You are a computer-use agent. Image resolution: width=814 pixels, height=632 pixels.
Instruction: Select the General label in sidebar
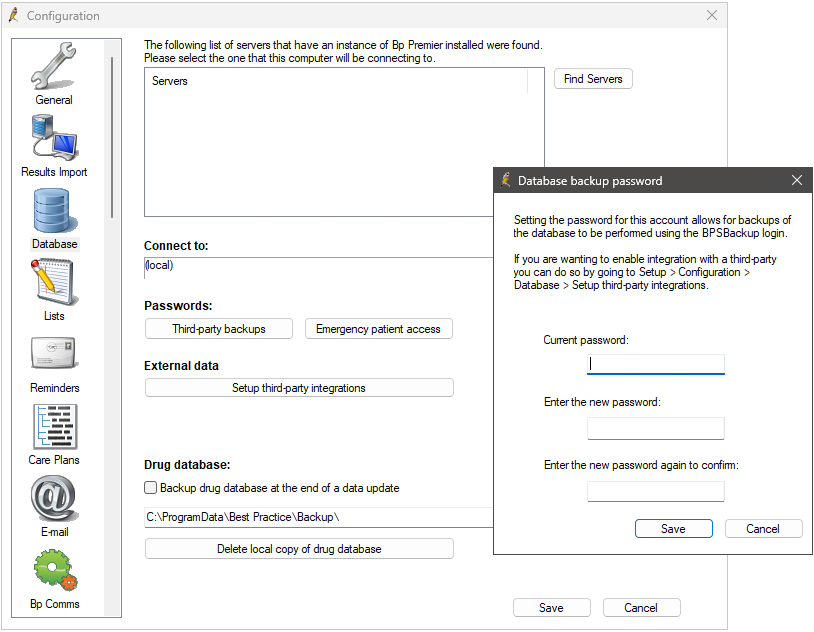coord(54,100)
